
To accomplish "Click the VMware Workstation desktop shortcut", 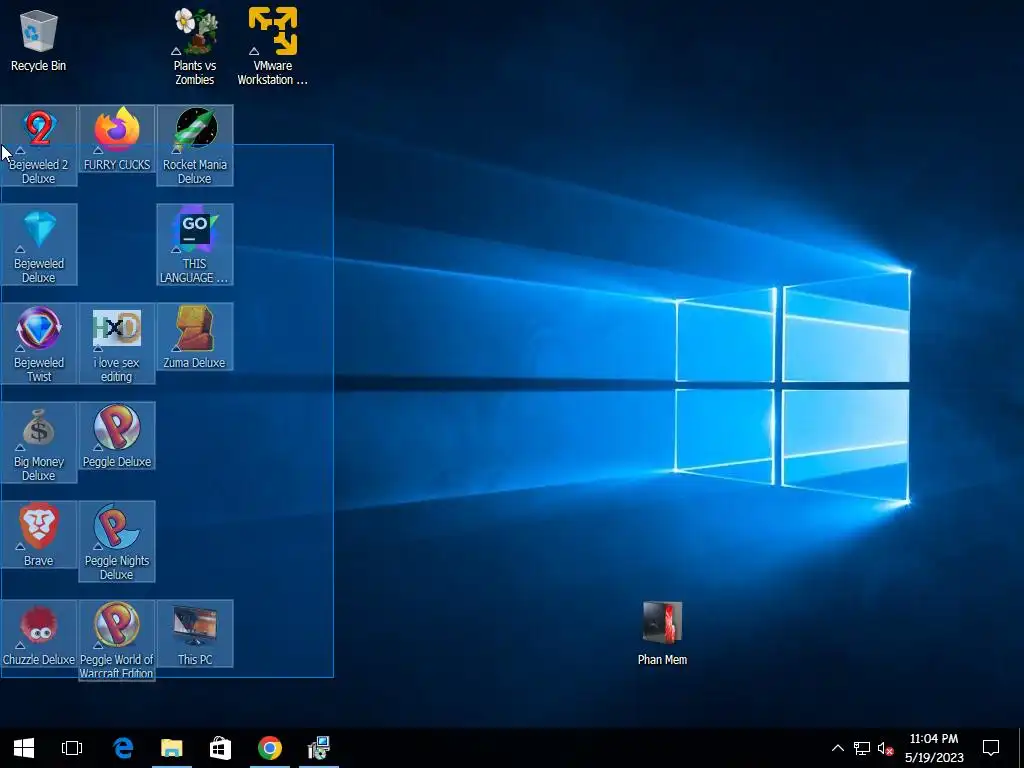I will click(272, 46).
